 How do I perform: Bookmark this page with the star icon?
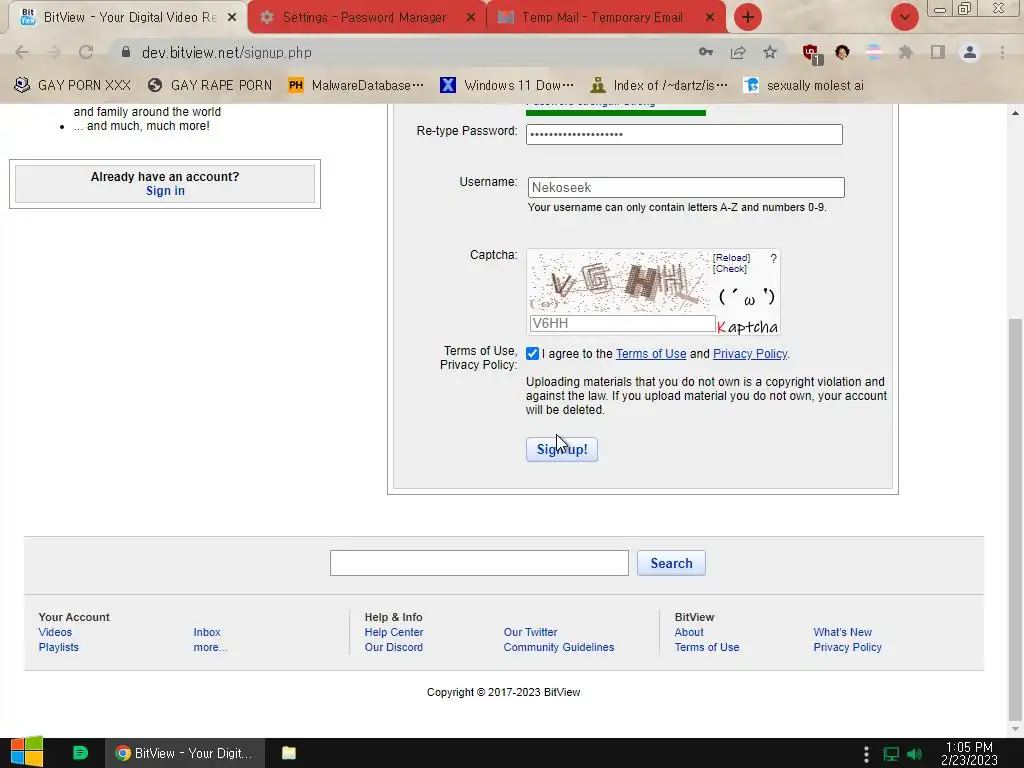pyautogui.click(x=770, y=52)
